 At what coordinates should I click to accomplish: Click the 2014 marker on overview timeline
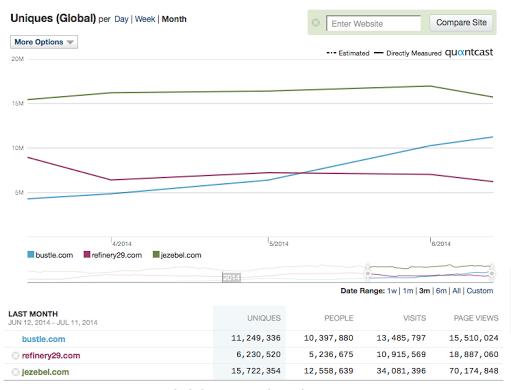231,278
